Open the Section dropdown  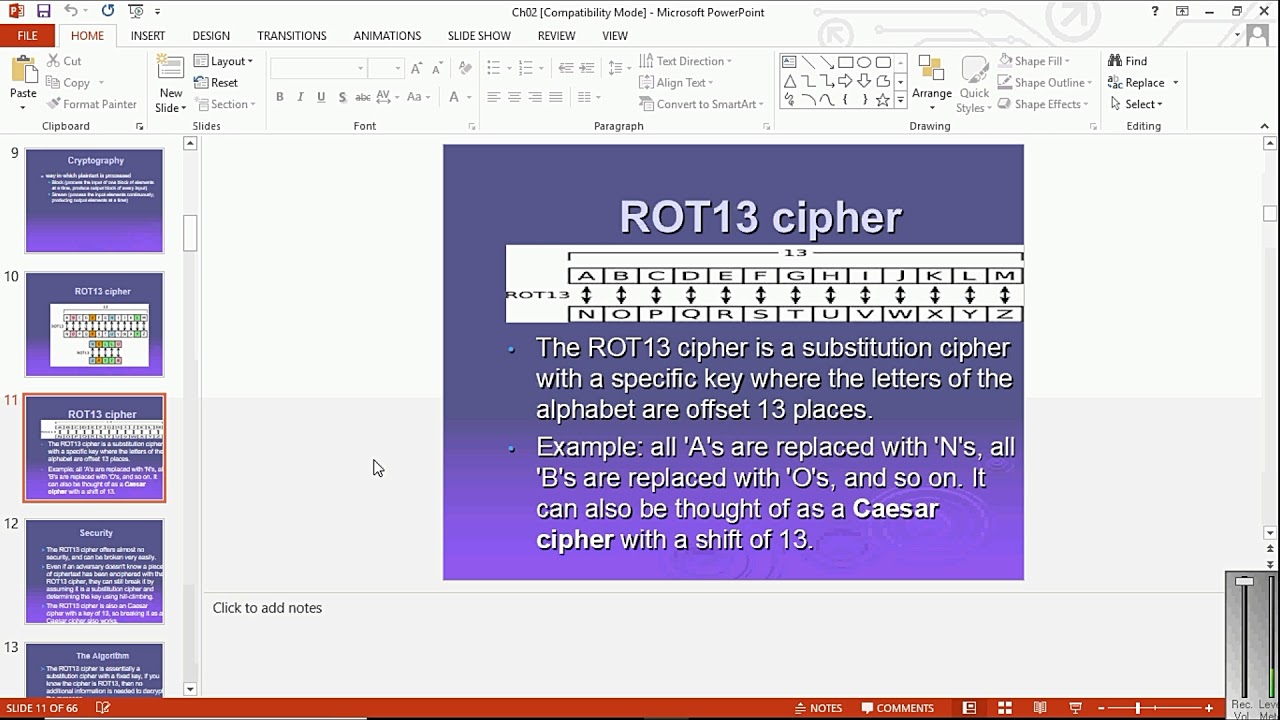[x=226, y=104]
